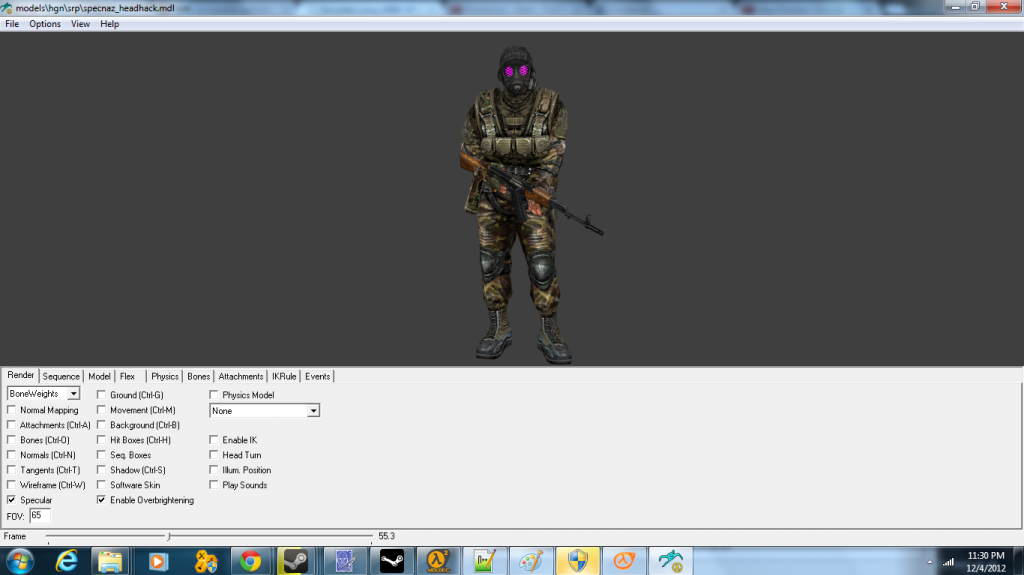The image size is (1024, 575).
Task: Switch to the Attachments tab
Action: [x=241, y=376]
